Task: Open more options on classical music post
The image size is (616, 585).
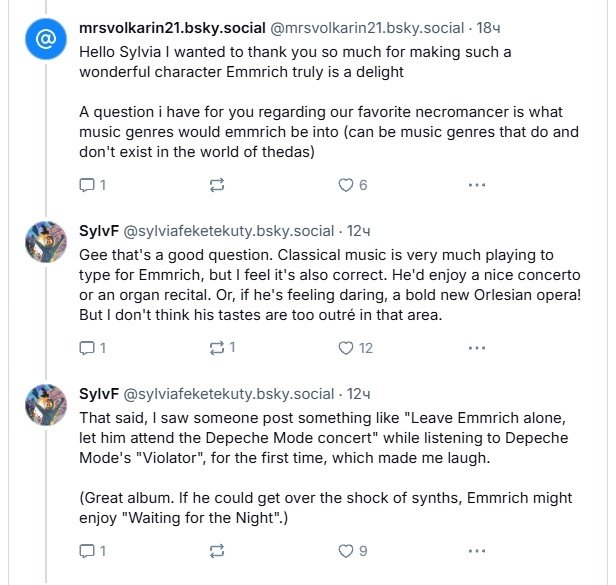Action: tap(477, 348)
